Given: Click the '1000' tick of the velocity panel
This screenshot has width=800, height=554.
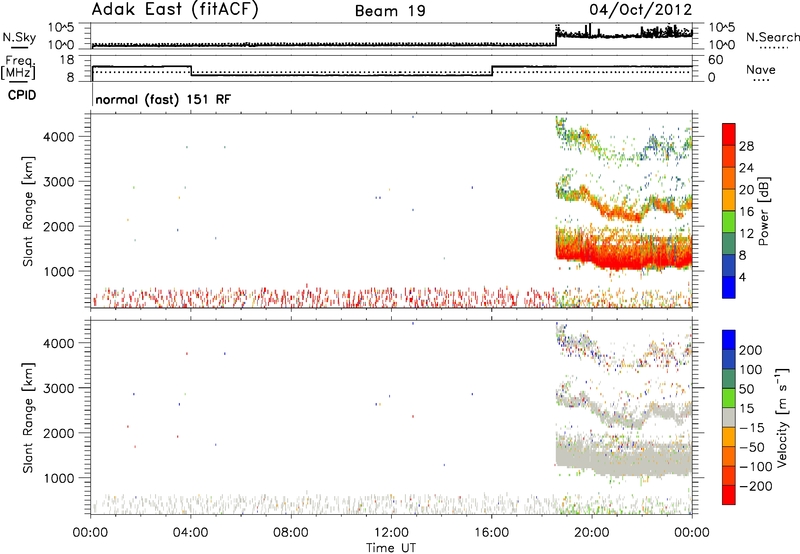Looking at the screenshot, I should click(x=59, y=478).
